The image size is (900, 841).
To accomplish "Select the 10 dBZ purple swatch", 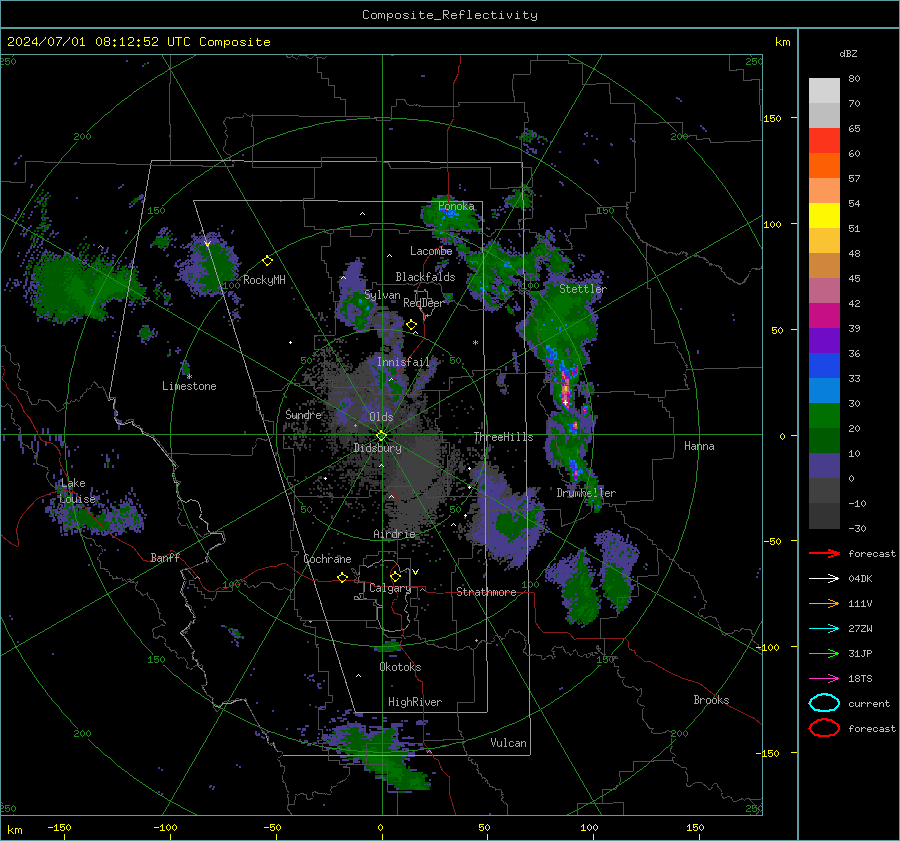I will click(824, 466).
